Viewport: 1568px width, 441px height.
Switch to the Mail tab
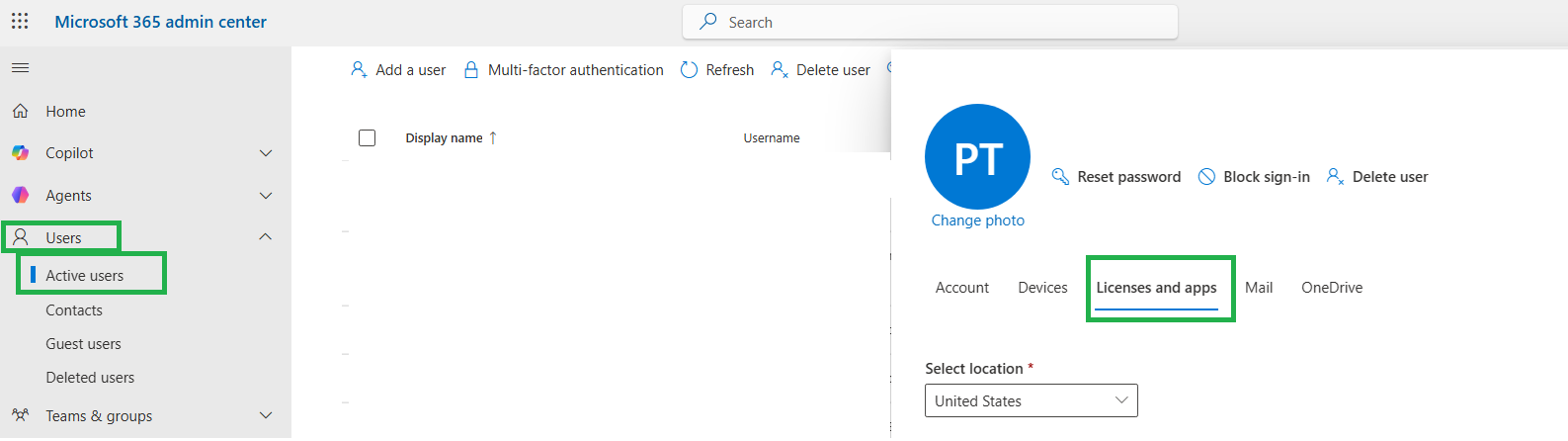[1259, 287]
